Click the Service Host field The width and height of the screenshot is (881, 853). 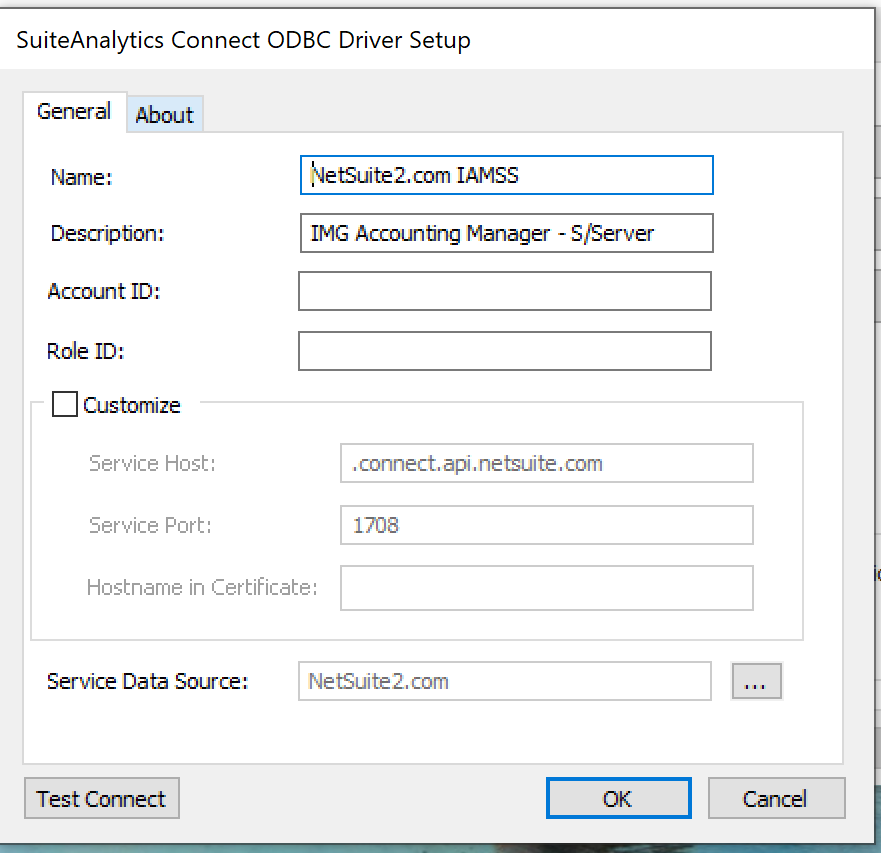tap(547, 463)
